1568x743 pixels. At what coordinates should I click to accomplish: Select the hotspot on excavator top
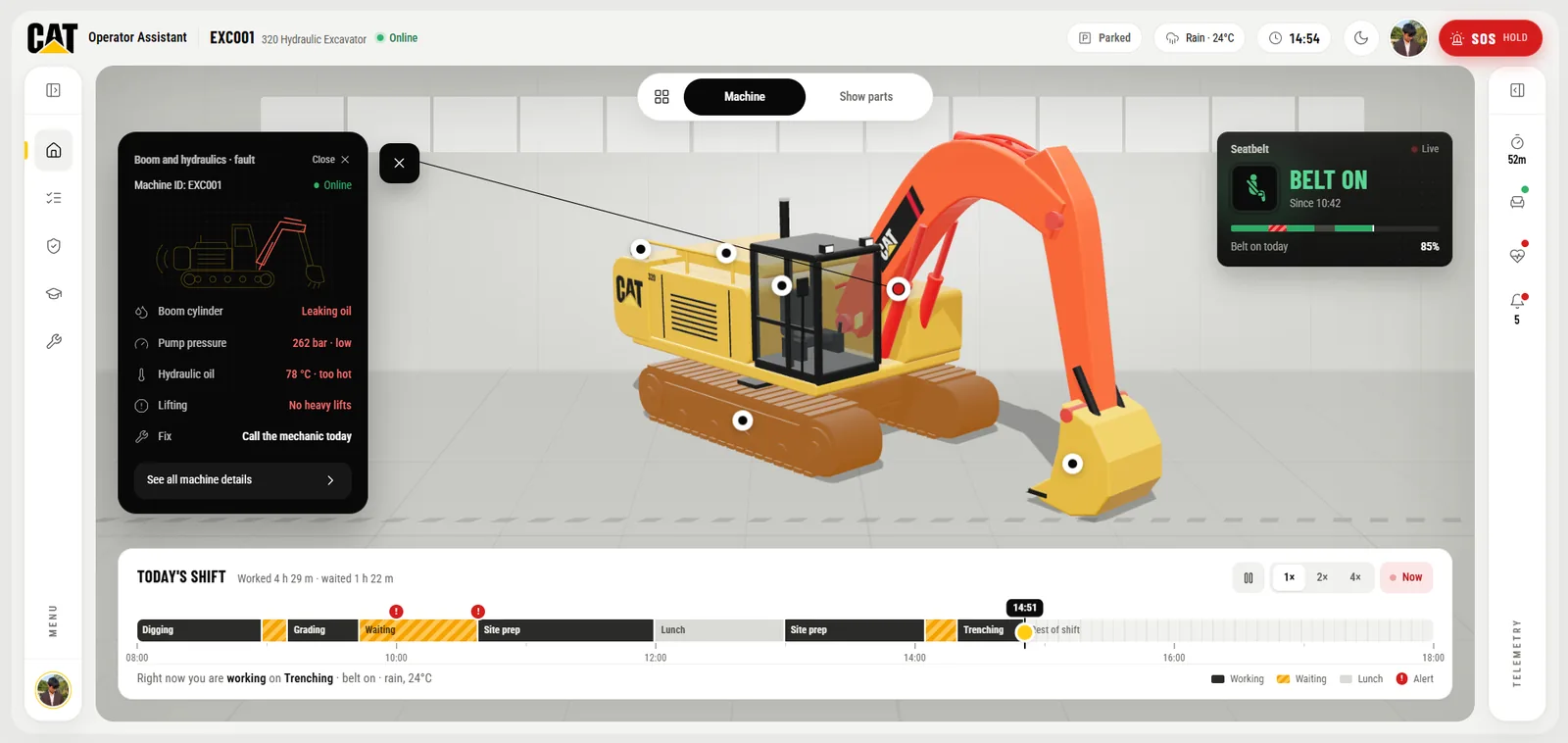(x=726, y=253)
